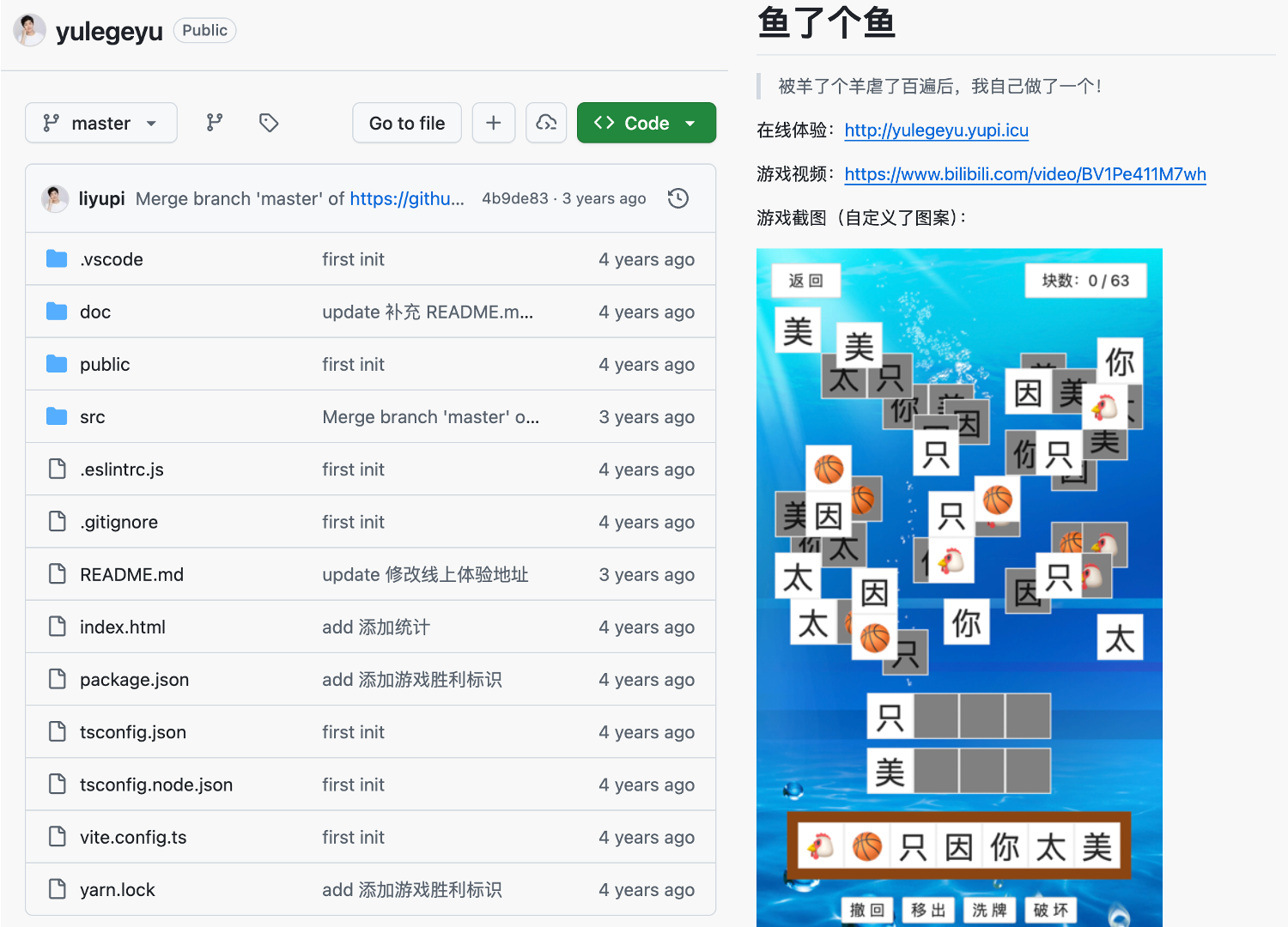The height and width of the screenshot is (927, 1288).
Task: Open the bilibili game video link
Action: click(x=1024, y=174)
